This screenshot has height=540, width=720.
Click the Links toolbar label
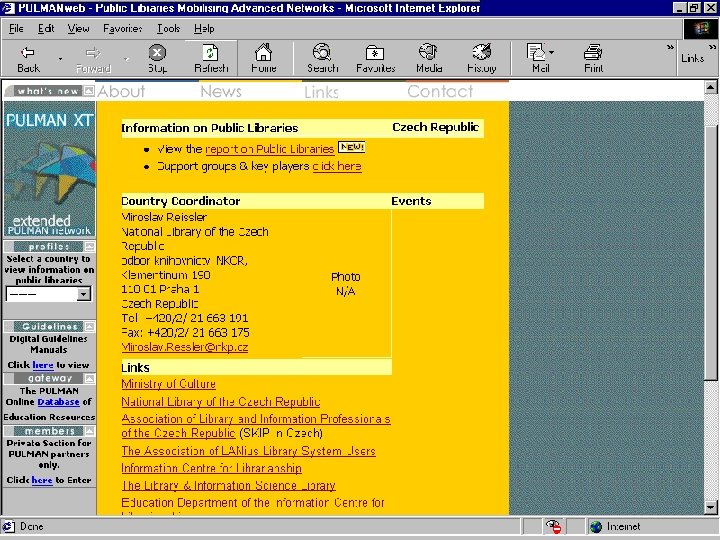[x=692, y=58]
